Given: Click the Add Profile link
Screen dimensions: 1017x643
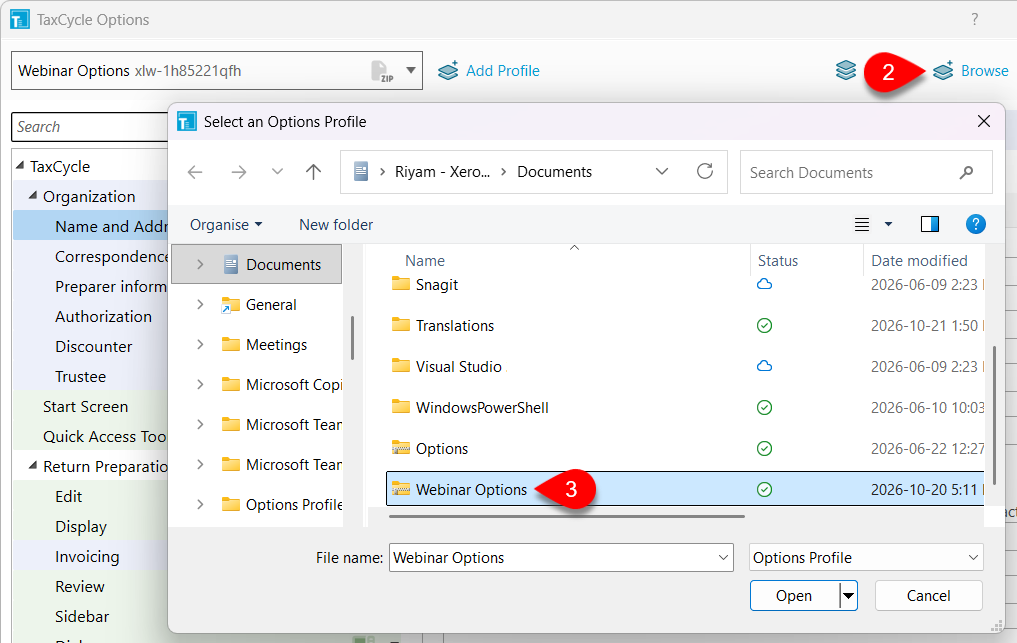Looking at the screenshot, I should (x=503, y=71).
